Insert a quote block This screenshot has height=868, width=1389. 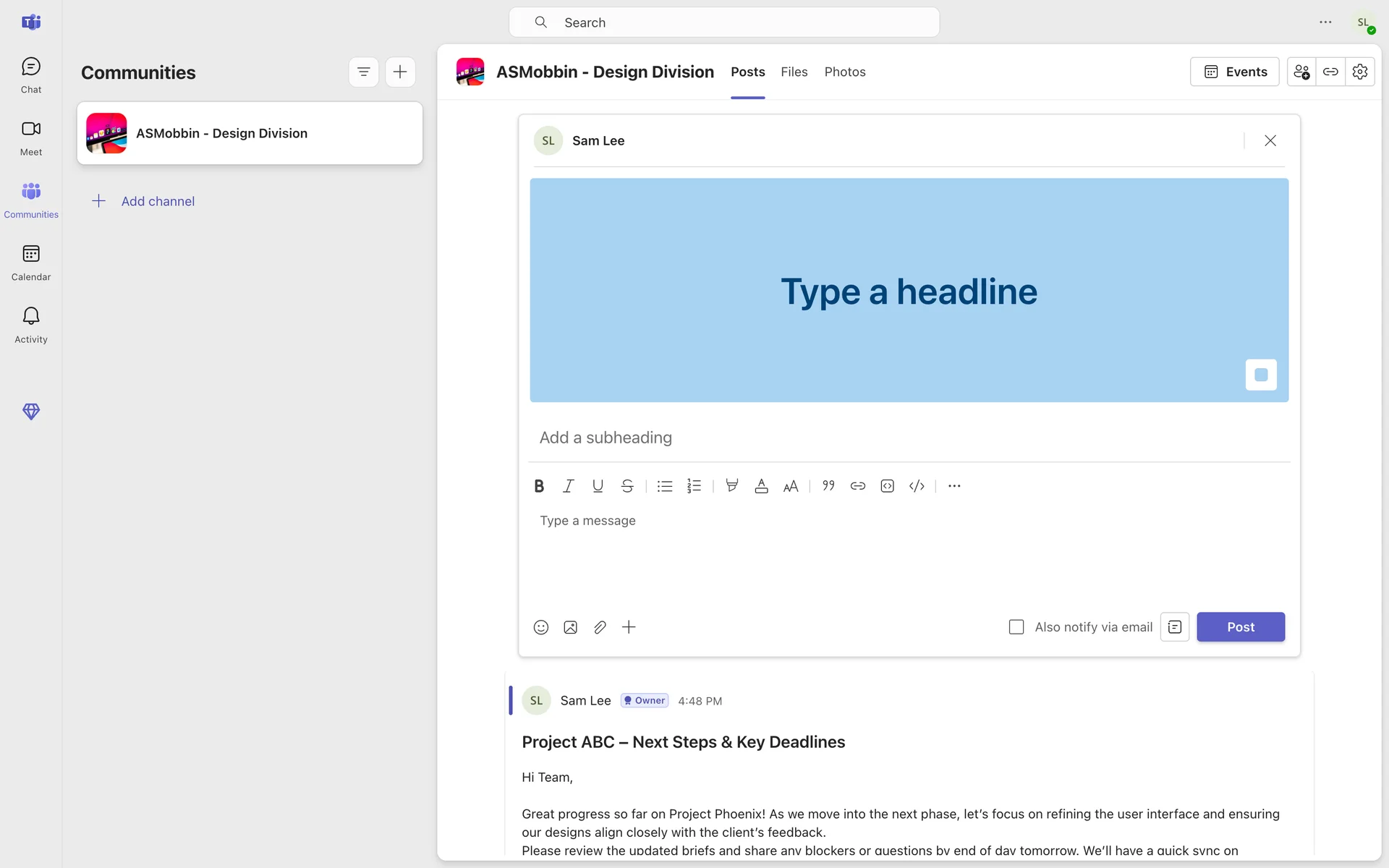(x=828, y=486)
